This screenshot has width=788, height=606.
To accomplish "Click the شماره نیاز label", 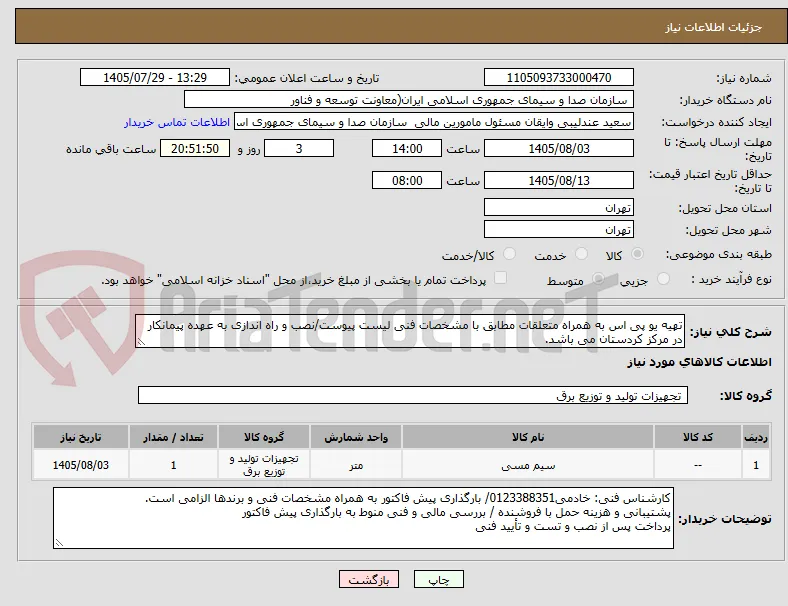I will click(x=744, y=78).
